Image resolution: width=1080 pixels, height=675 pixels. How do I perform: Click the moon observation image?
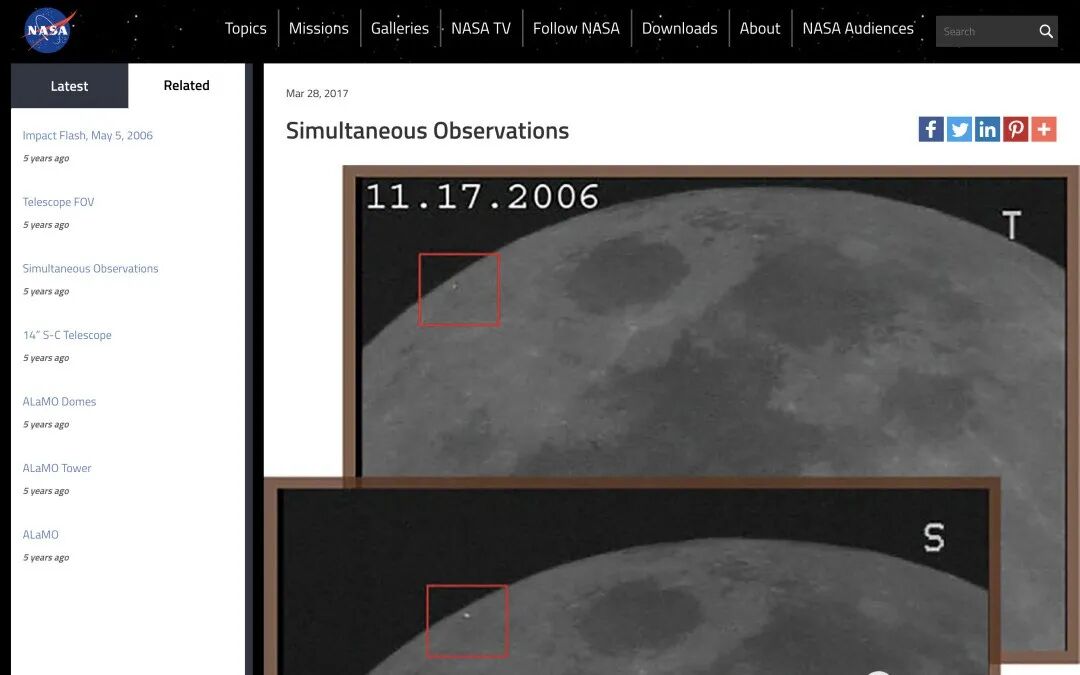(672, 420)
